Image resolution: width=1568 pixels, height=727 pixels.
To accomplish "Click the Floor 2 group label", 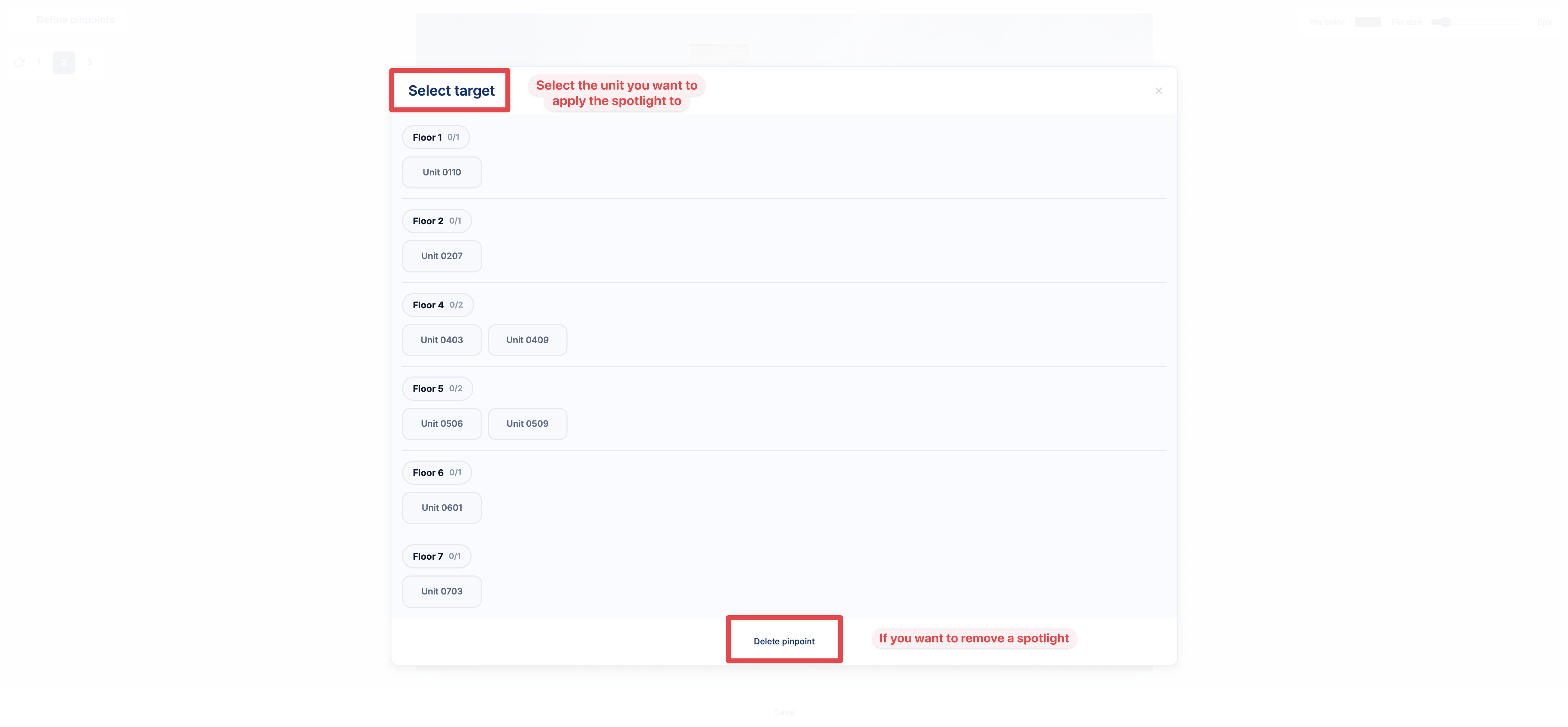I will coord(436,221).
